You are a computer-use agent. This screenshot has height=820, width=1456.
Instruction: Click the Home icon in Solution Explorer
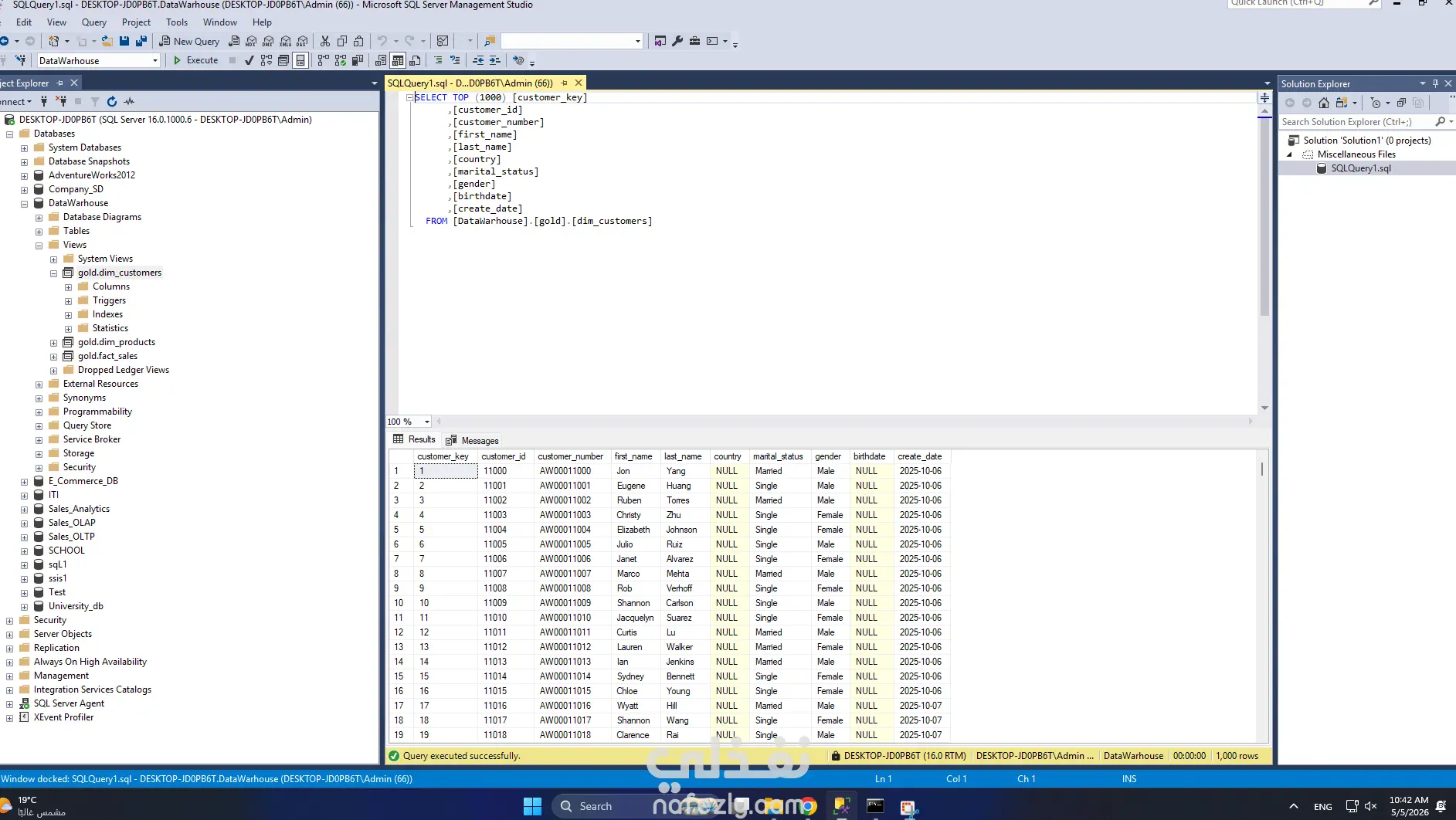(1324, 103)
